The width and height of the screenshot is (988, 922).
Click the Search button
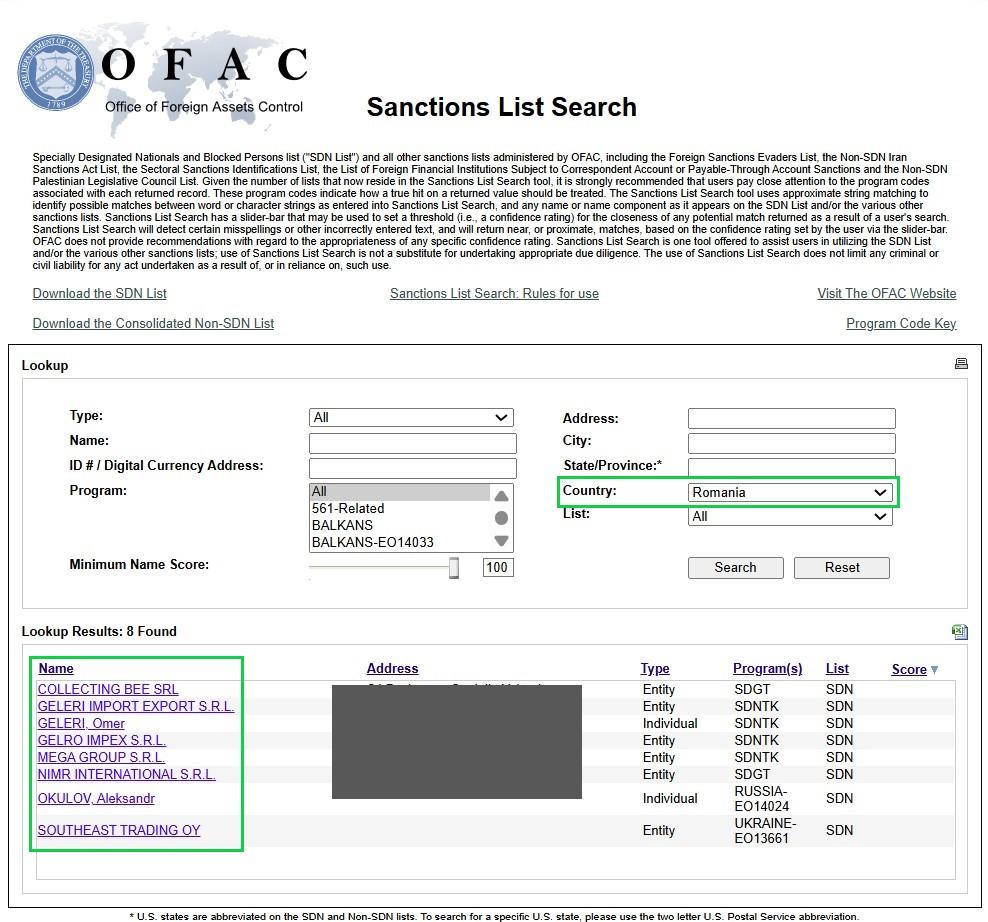pos(735,568)
